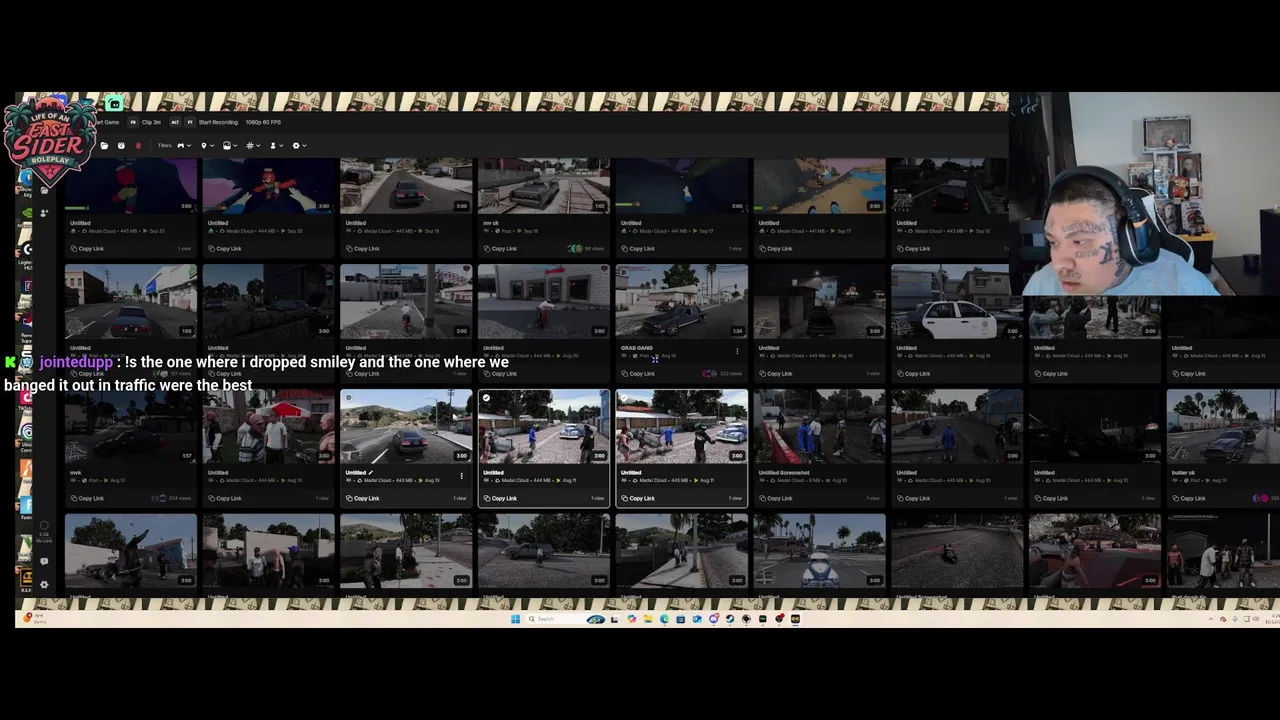Show hidden system tray icons
1280x720 pixels.
tap(1211, 619)
